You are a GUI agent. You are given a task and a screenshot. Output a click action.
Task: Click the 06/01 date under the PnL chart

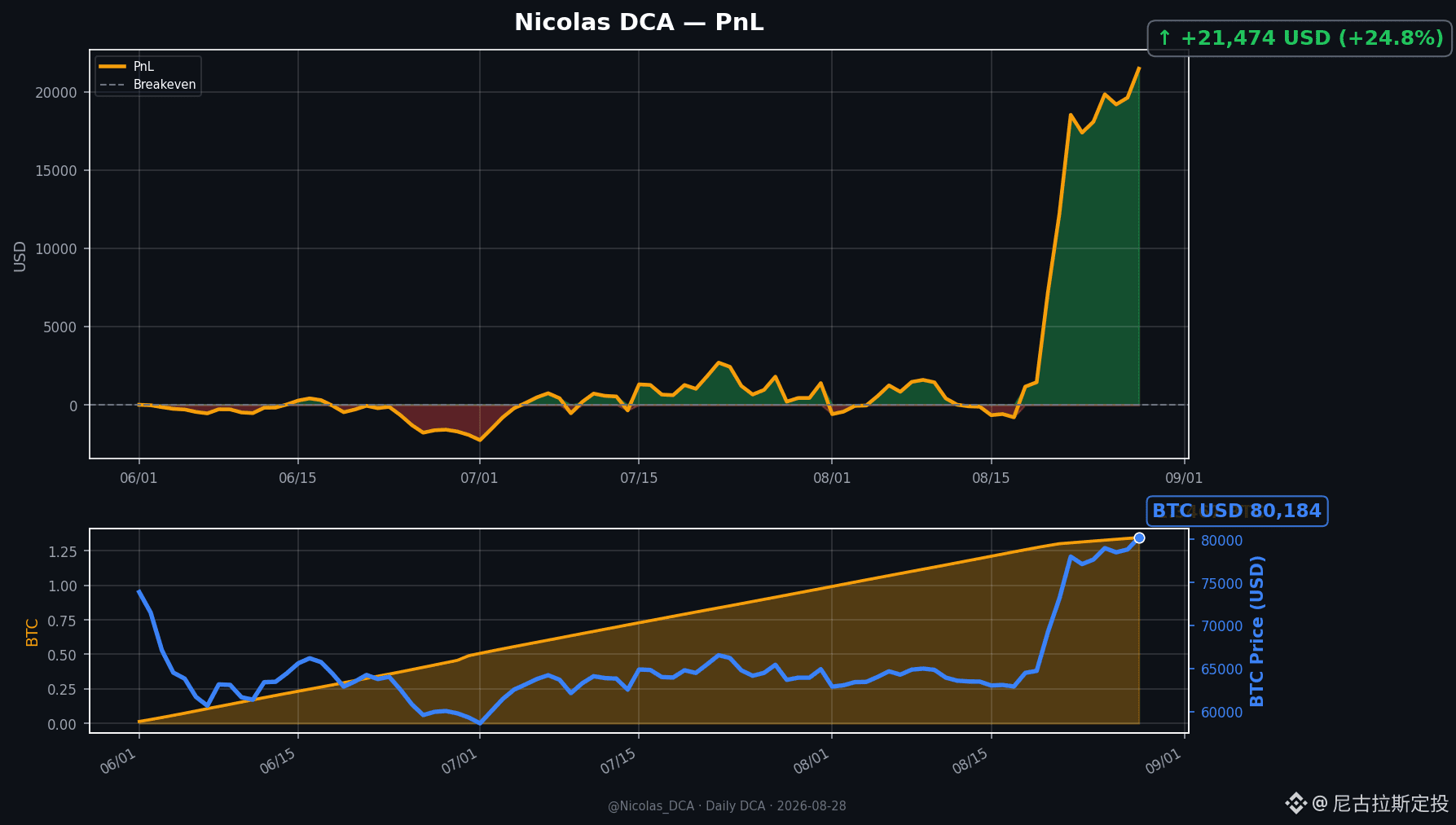click(x=139, y=478)
